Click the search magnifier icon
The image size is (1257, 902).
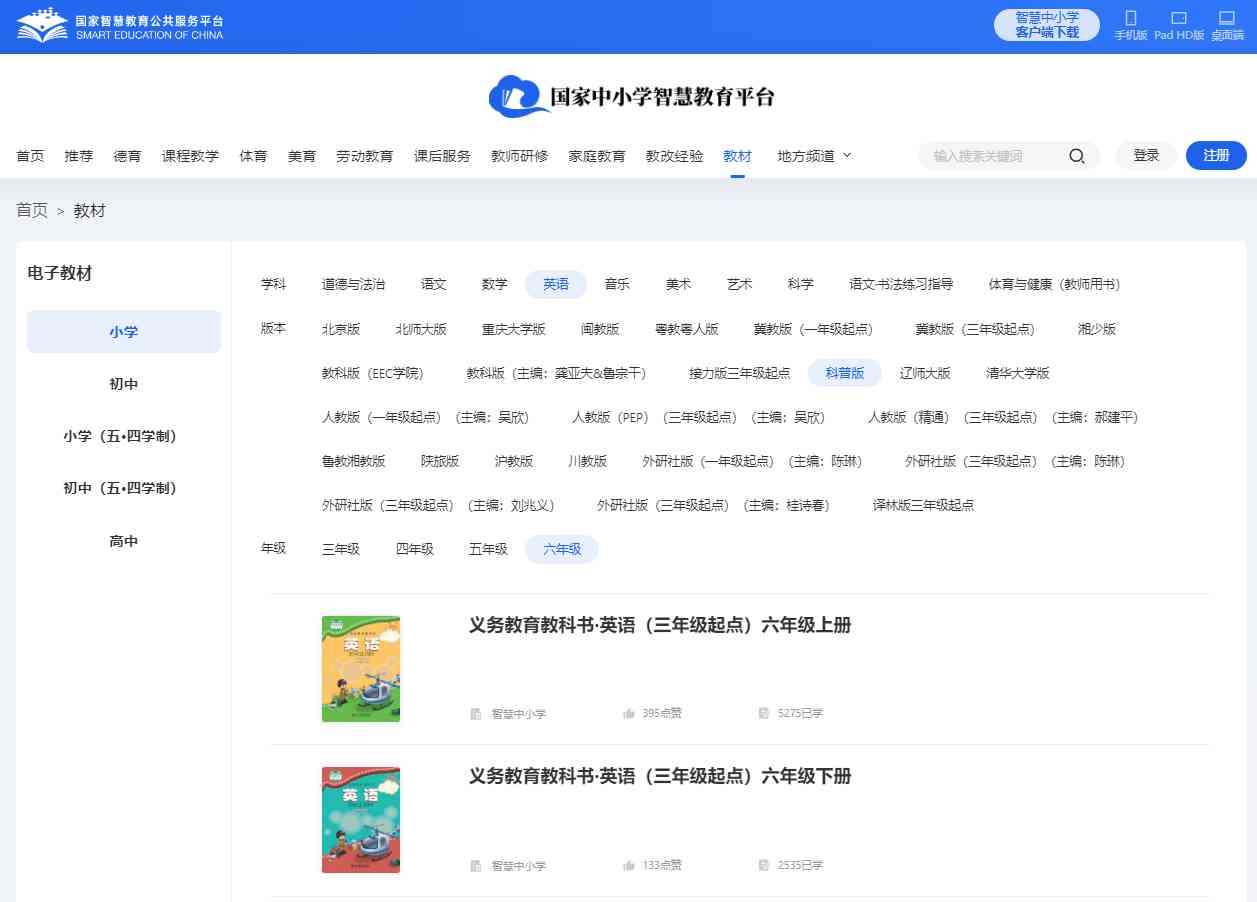click(x=1077, y=156)
